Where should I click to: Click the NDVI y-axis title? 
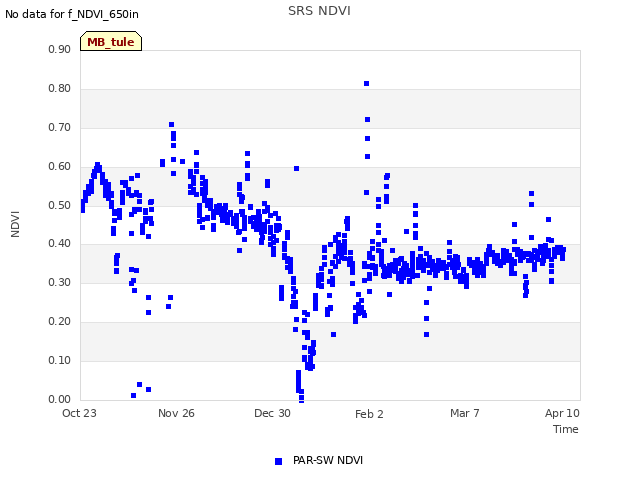coord(15,224)
